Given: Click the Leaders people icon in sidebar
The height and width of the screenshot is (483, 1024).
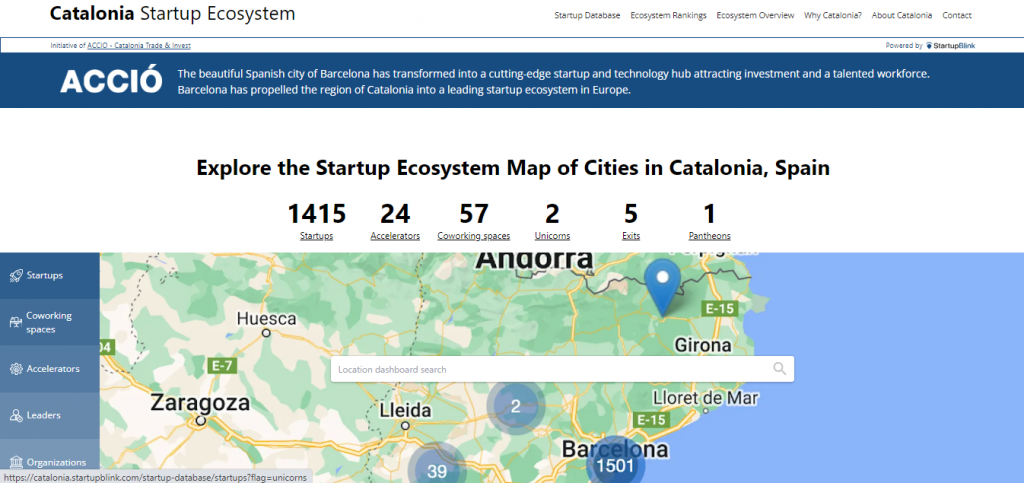Looking at the screenshot, I should (16, 415).
